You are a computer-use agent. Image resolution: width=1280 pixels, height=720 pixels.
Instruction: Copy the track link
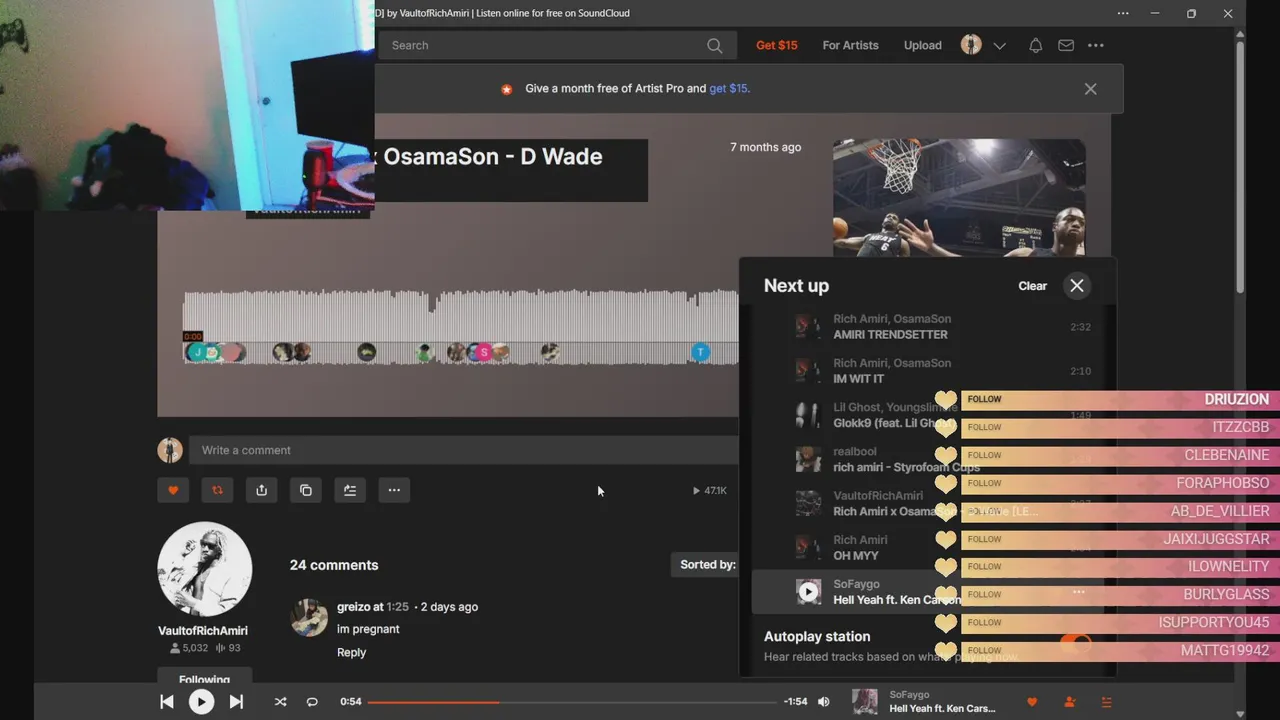306,490
